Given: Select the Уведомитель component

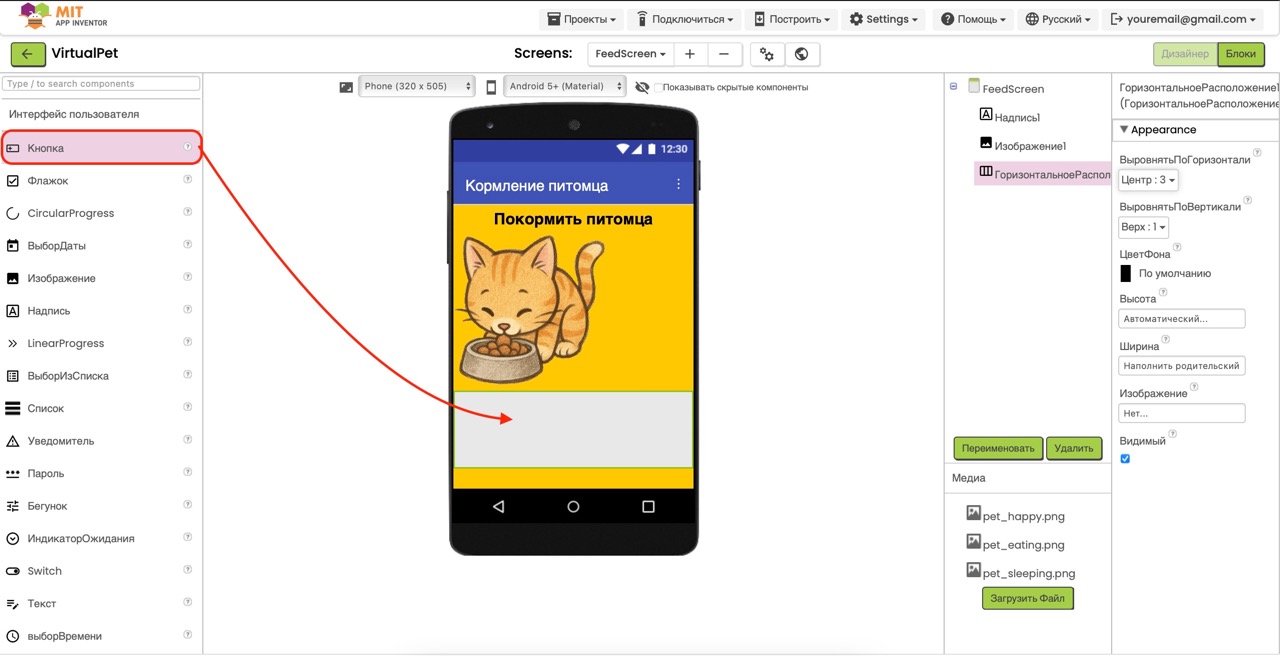Looking at the screenshot, I should (101, 441).
